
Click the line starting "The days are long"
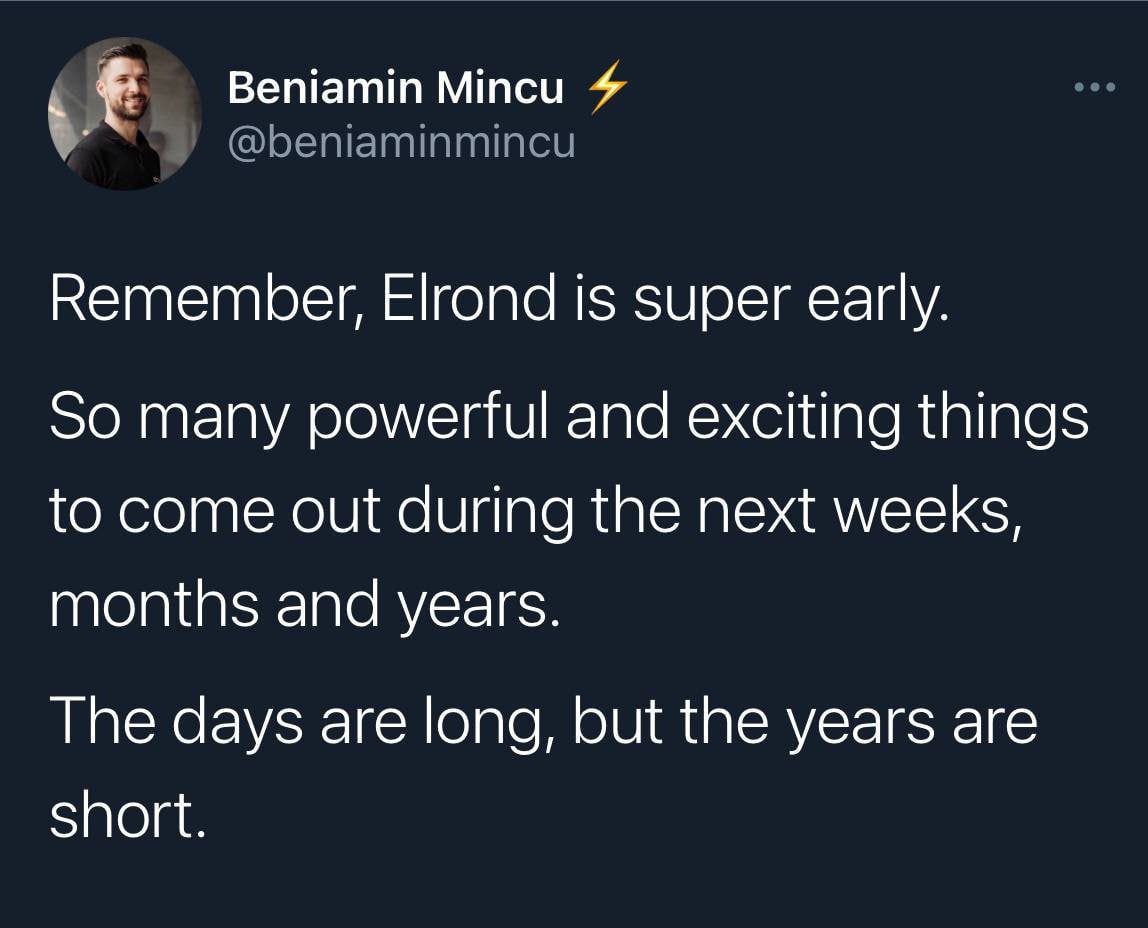click(x=543, y=722)
